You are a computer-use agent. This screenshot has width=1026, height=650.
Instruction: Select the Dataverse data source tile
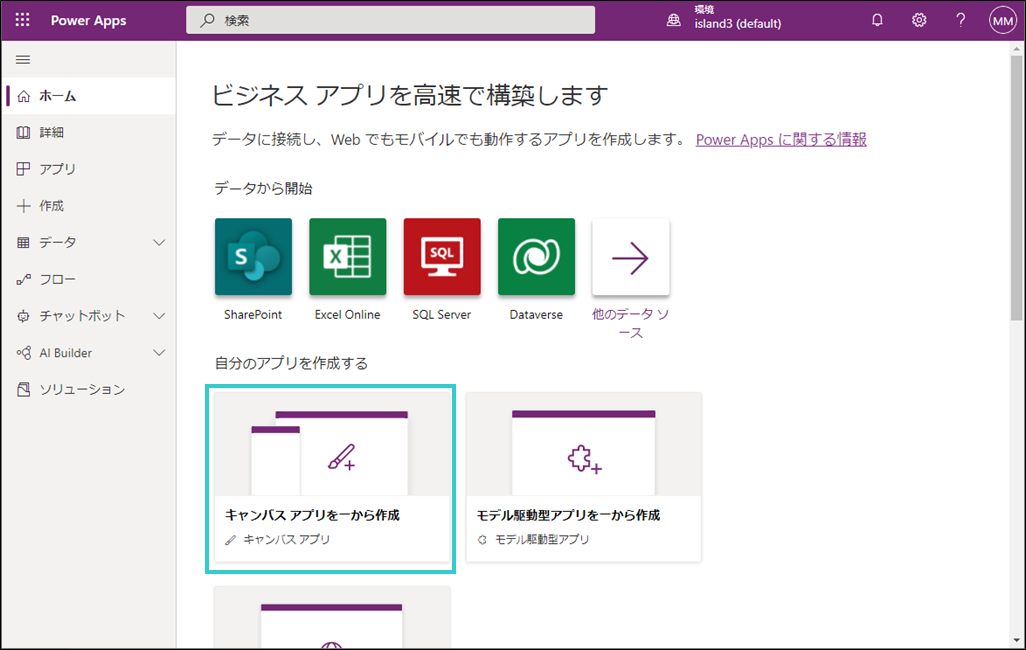click(536, 257)
